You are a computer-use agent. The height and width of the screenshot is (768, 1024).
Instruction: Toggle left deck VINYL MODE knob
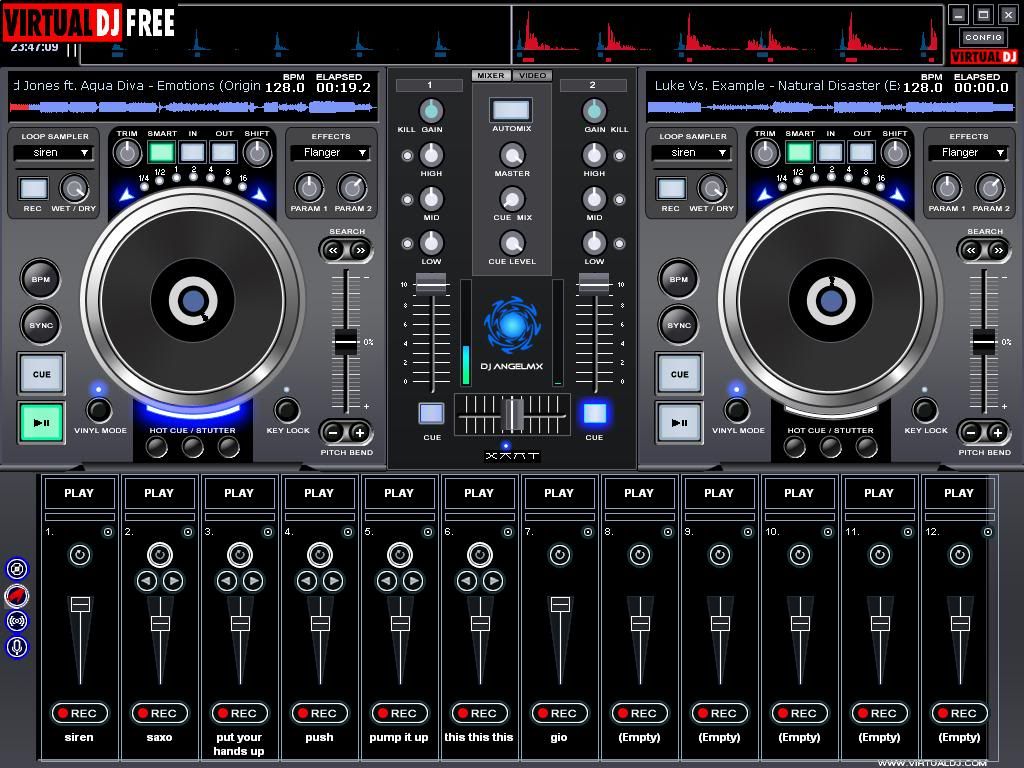click(99, 410)
